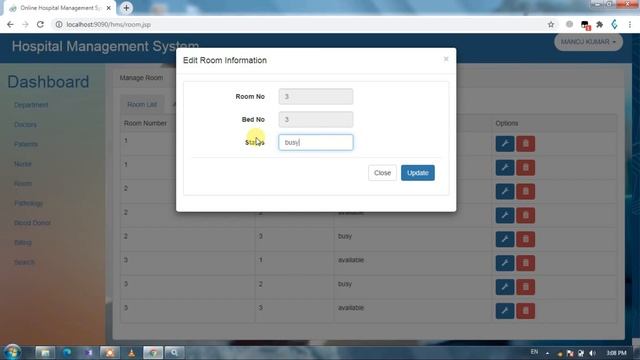Click the blue extension icon beside Extensions
This screenshot has height=360, width=640.
pyautogui.click(x=614, y=24)
